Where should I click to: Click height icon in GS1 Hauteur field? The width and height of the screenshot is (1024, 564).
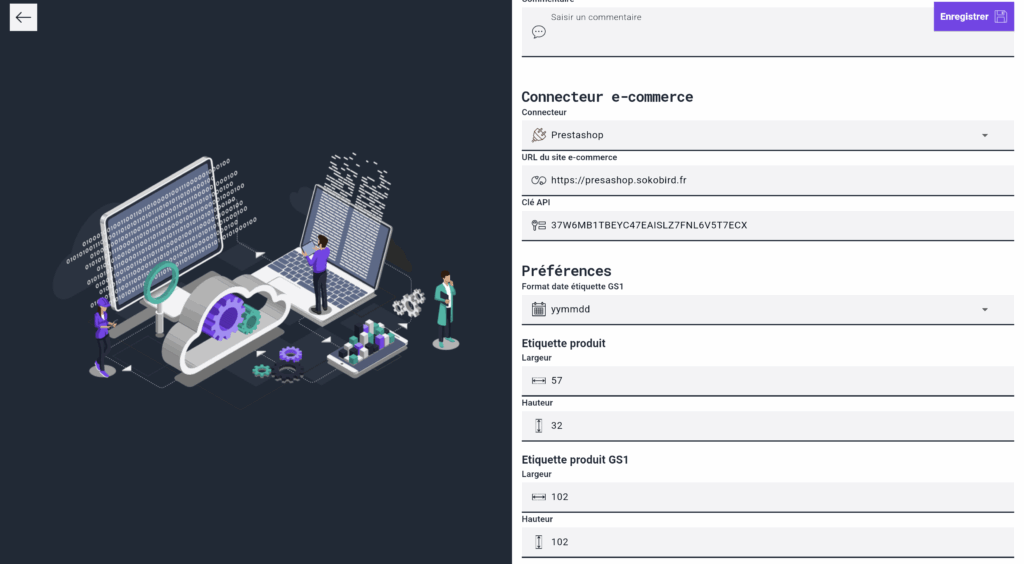pyautogui.click(x=539, y=542)
